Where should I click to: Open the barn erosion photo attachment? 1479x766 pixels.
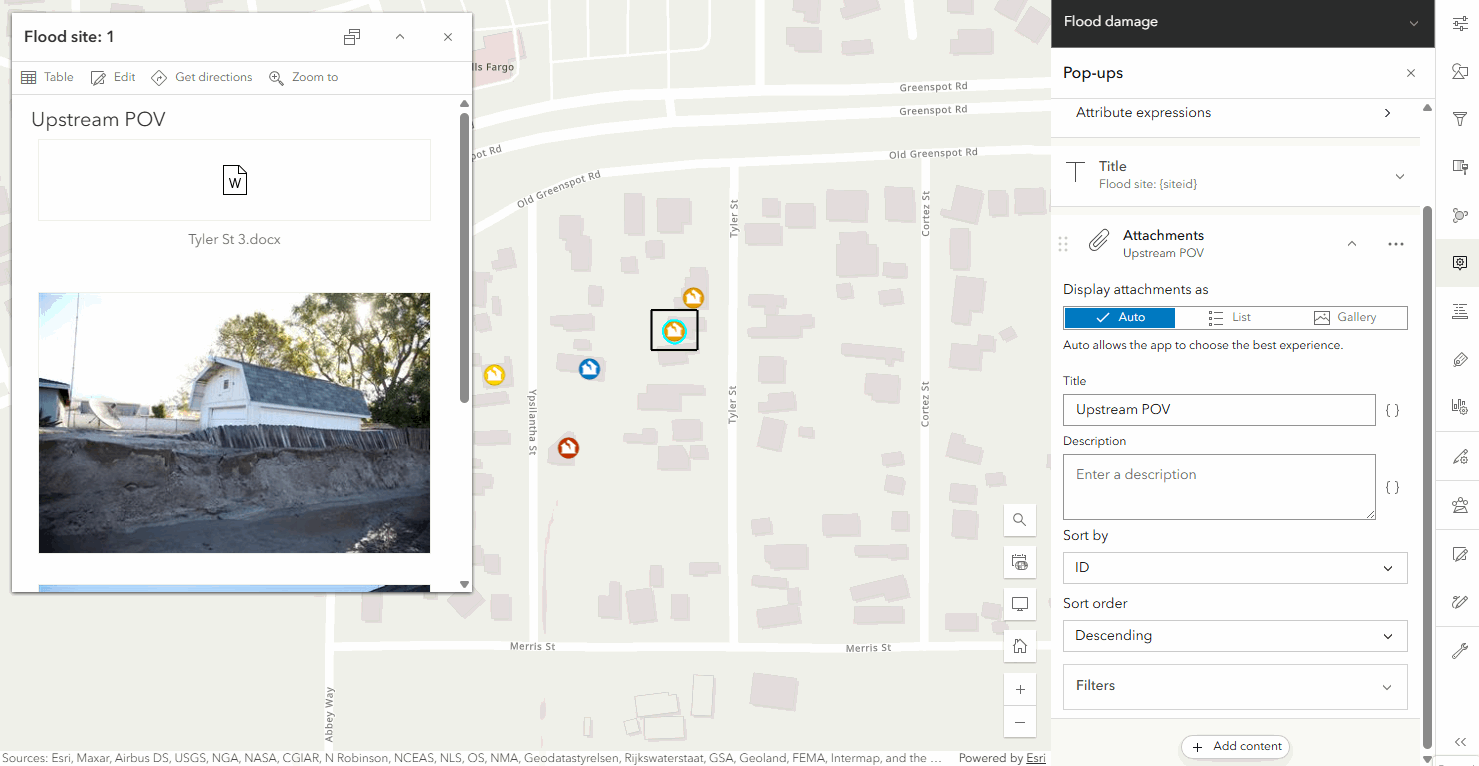point(234,423)
